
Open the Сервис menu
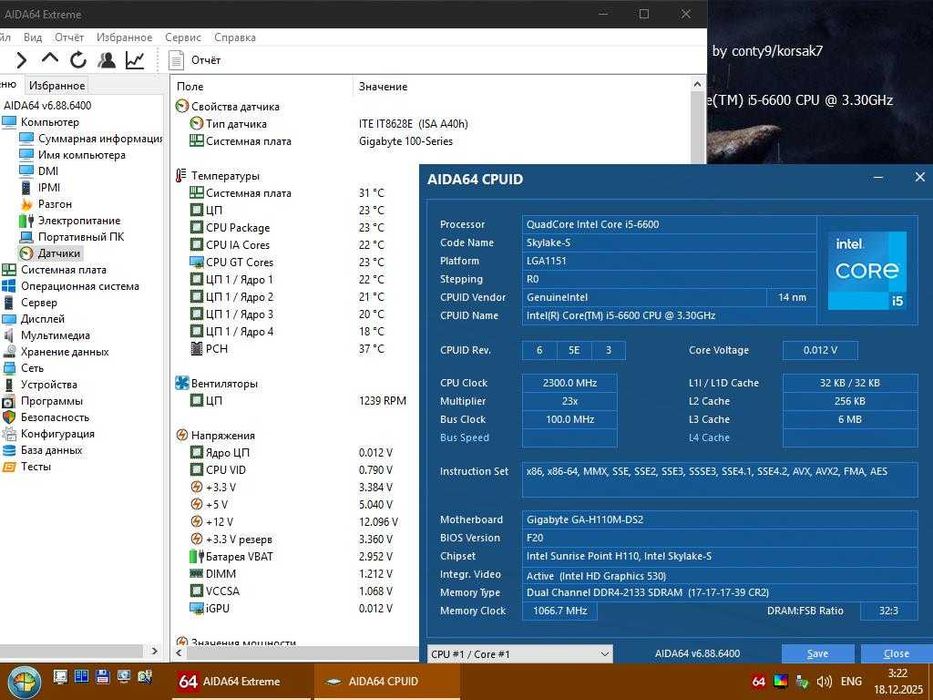click(x=183, y=37)
